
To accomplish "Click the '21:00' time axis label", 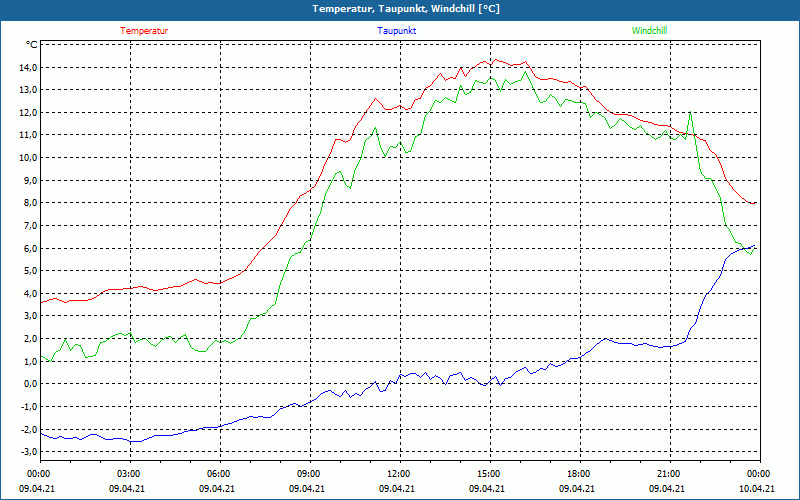I will coord(667,474).
